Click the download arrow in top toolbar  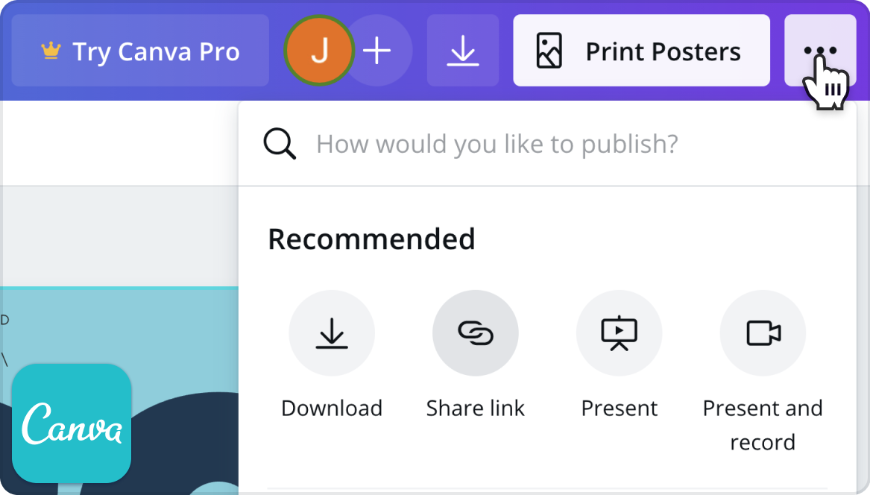click(462, 51)
